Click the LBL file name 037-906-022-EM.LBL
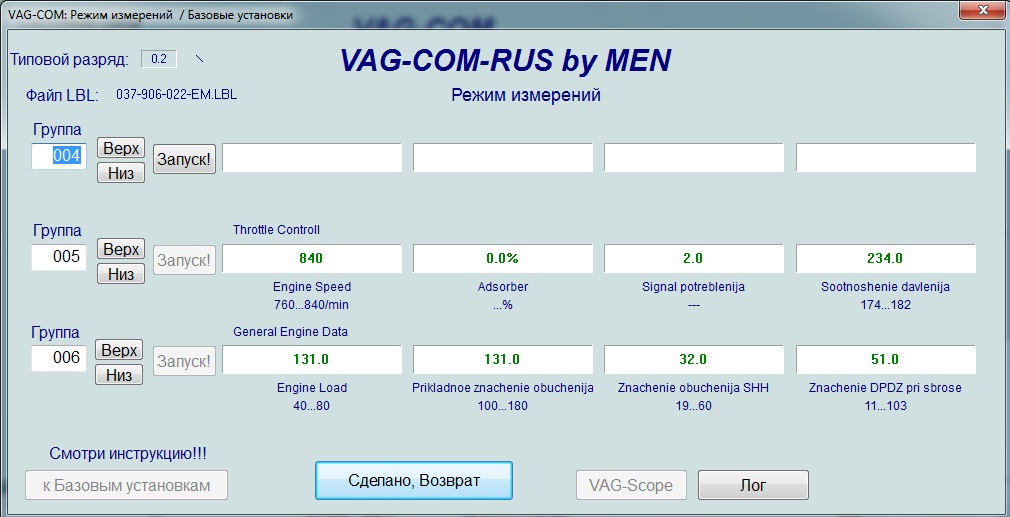 [176, 95]
